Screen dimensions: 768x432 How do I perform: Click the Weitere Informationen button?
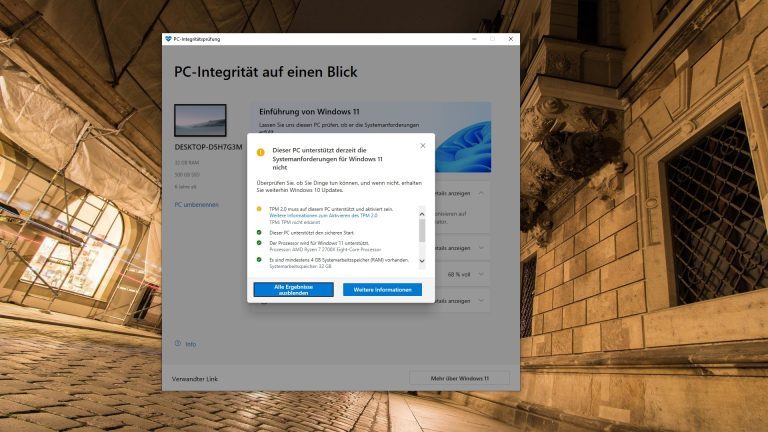click(x=382, y=289)
